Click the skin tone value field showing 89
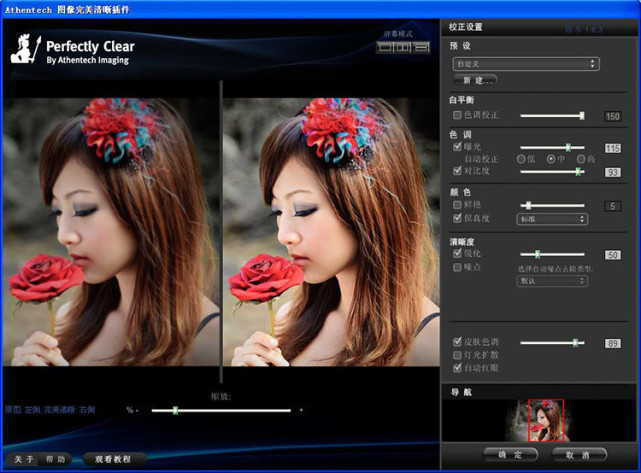Viewport: 641px width, 473px height. (612, 343)
